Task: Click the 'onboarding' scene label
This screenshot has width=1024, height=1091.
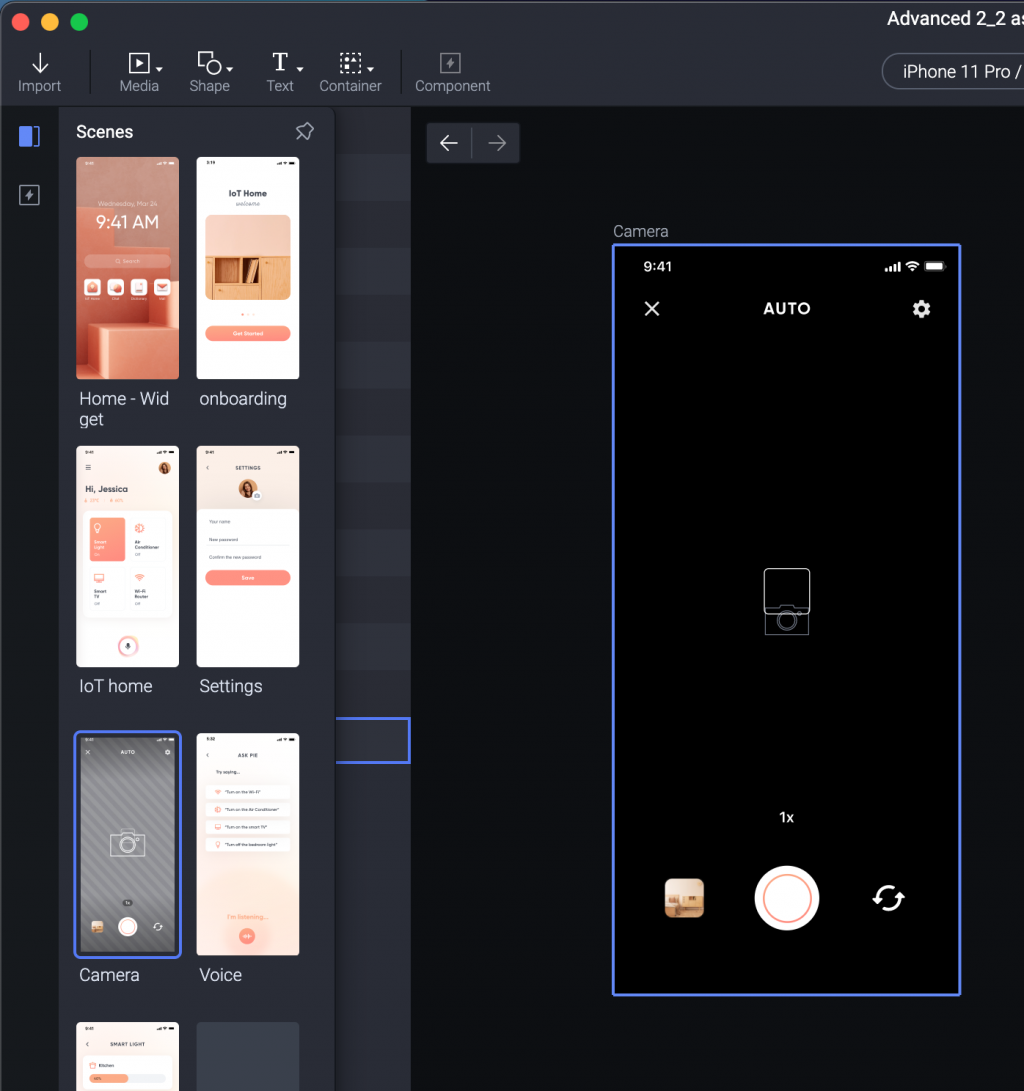Action: pyautogui.click(x=243, y=399)
